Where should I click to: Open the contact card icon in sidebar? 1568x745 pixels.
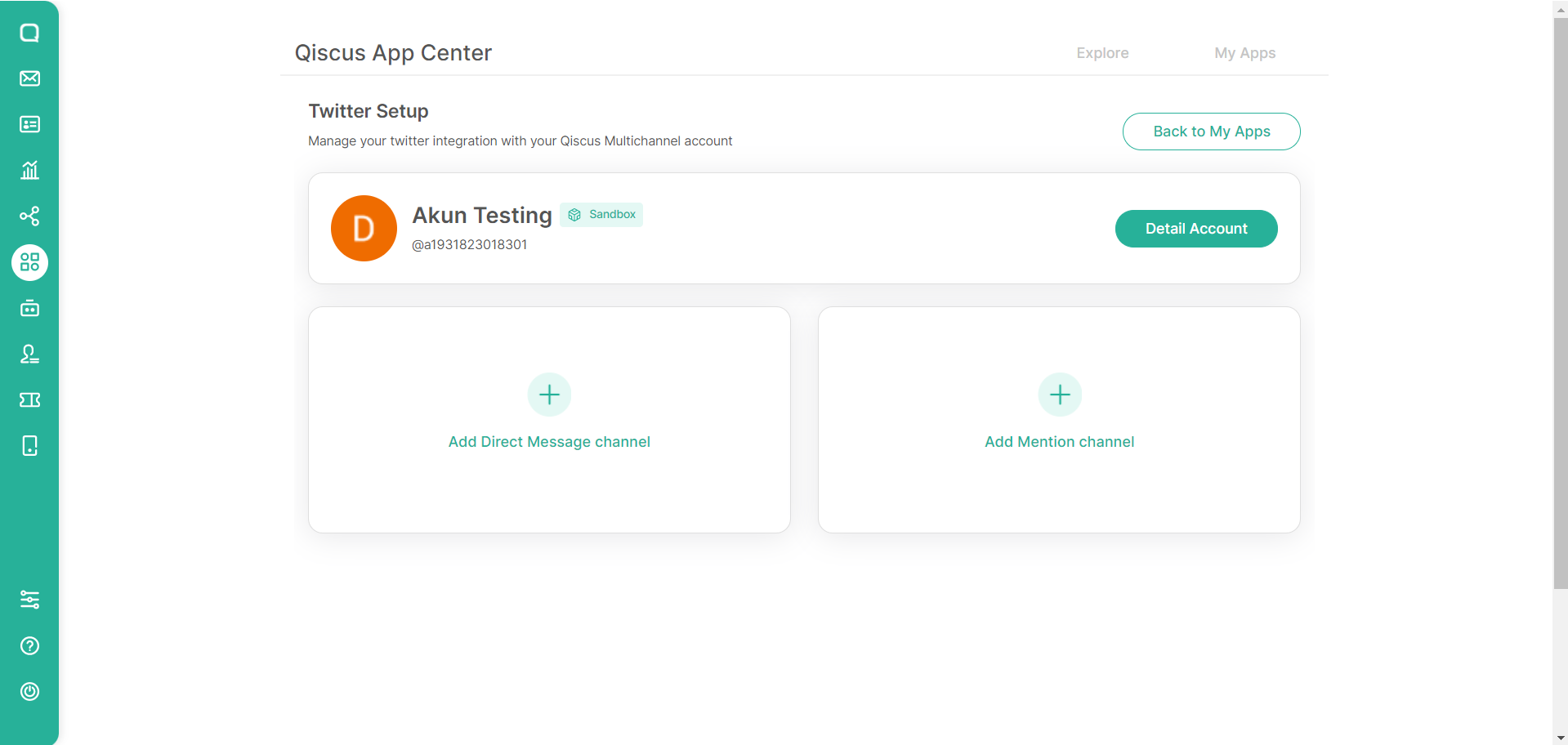point(29,124)
